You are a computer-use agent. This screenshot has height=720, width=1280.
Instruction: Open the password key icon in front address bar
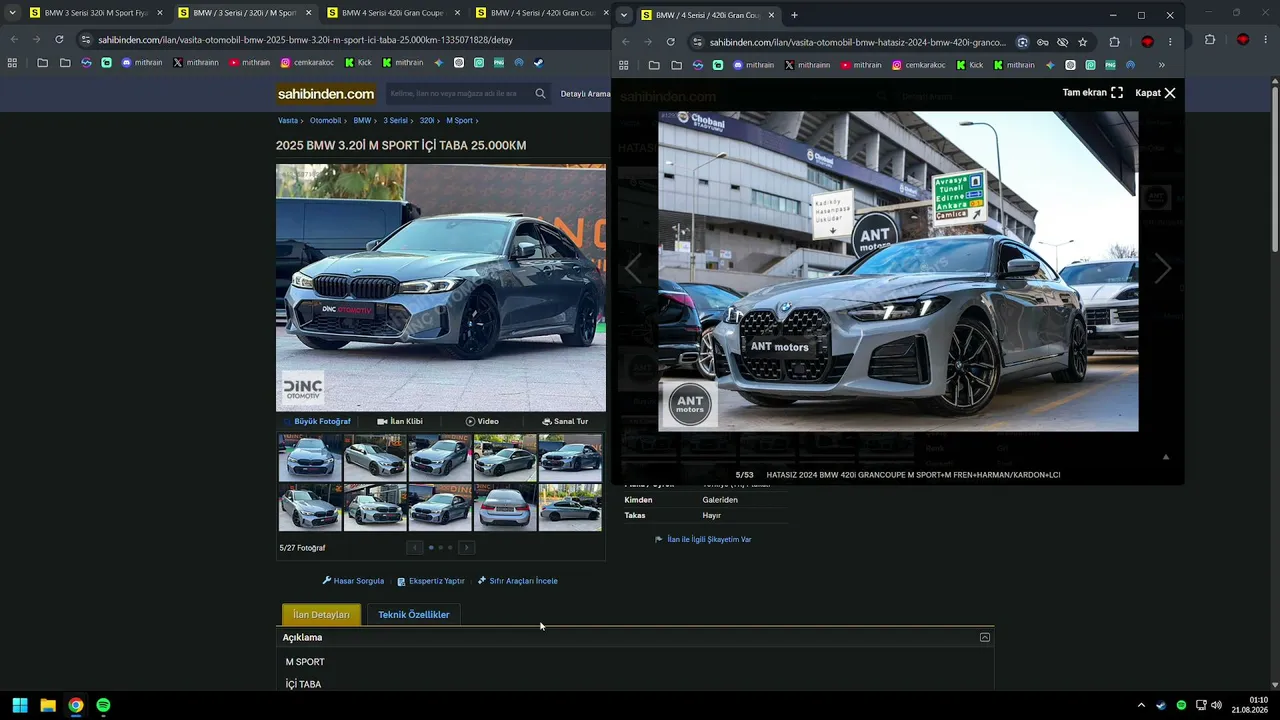click(1042, 42)
